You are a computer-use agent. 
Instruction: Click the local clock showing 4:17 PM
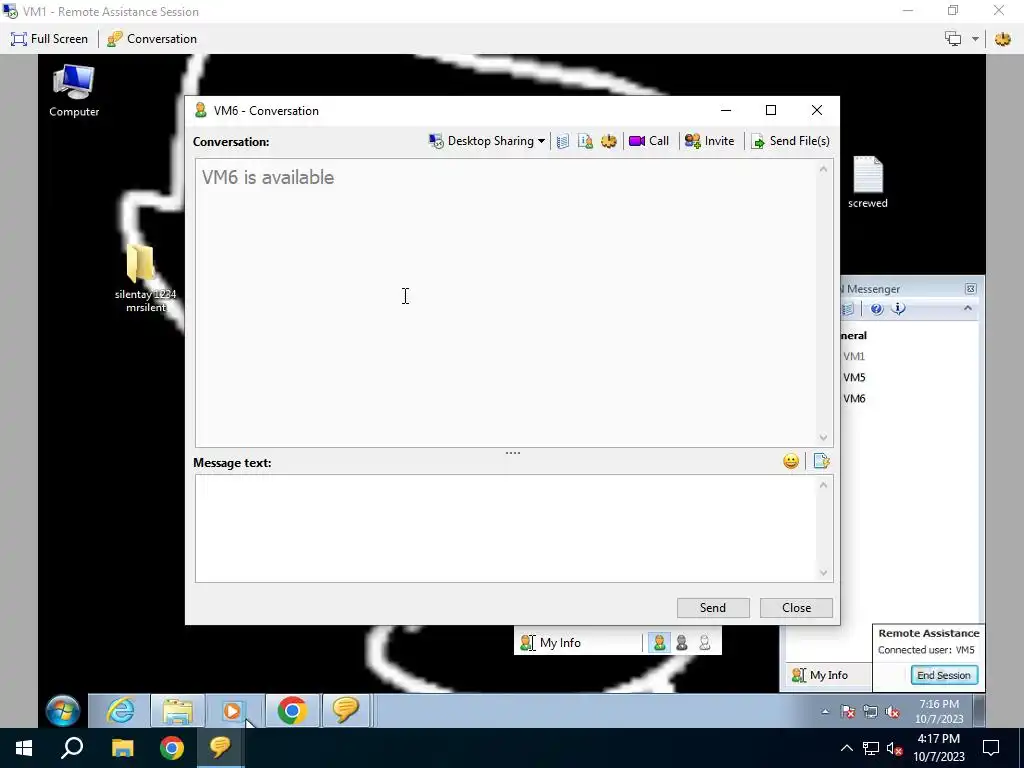tap(938, 748)
